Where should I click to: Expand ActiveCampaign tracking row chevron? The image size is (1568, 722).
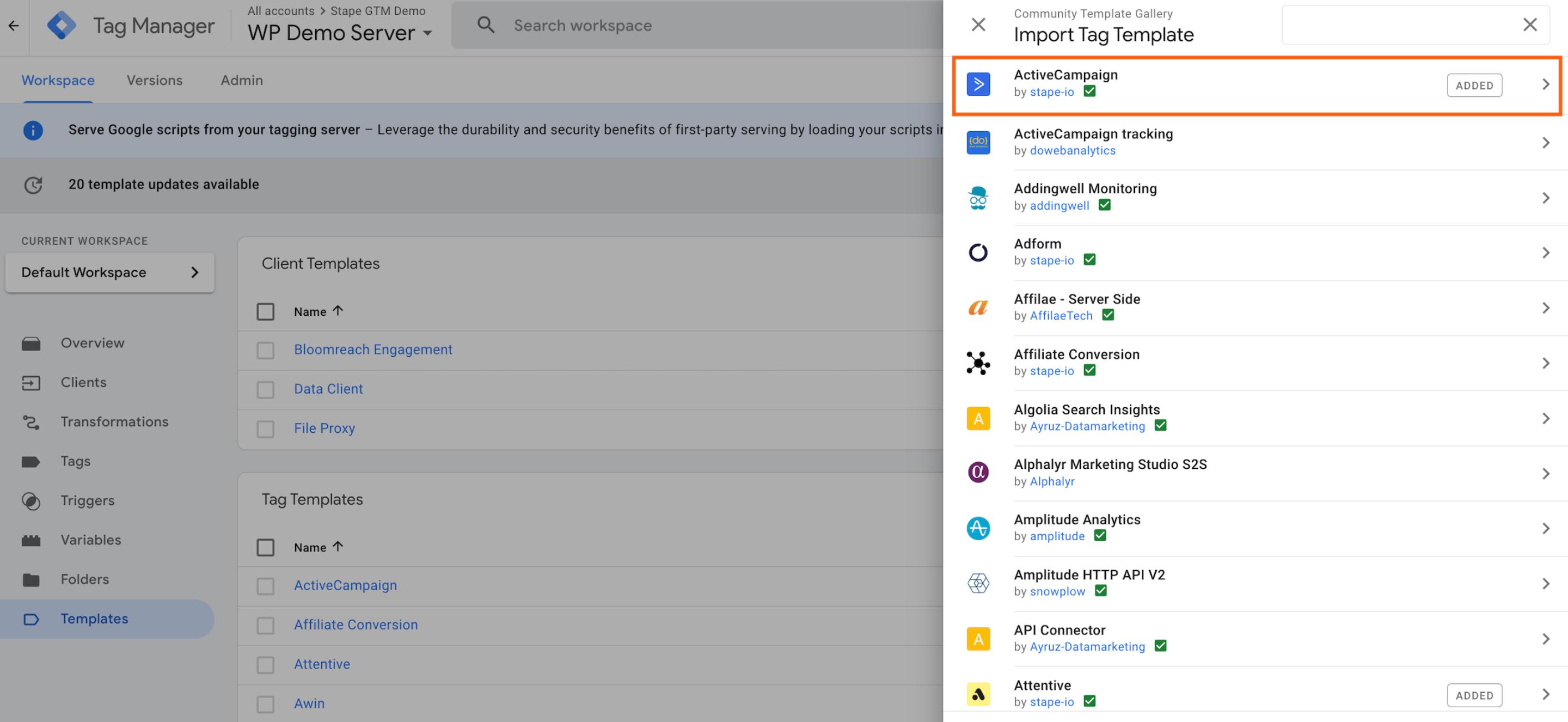pos(1546,143)
